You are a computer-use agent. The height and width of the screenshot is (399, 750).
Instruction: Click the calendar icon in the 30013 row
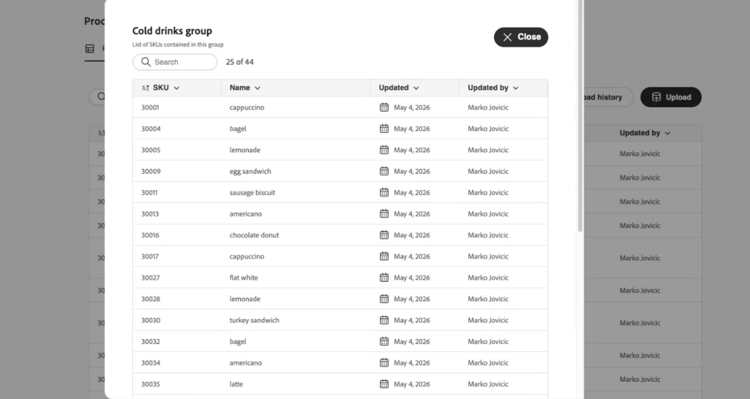[384, 213]
